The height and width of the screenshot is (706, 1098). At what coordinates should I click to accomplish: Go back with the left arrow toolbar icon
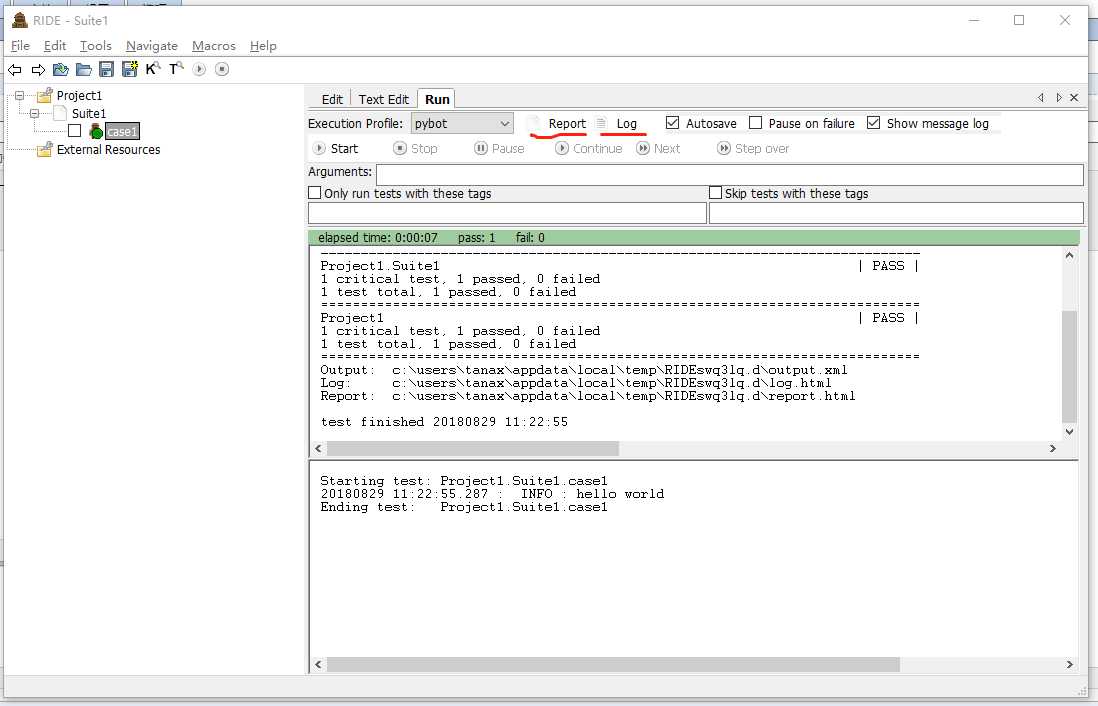[x=15, y=69]
